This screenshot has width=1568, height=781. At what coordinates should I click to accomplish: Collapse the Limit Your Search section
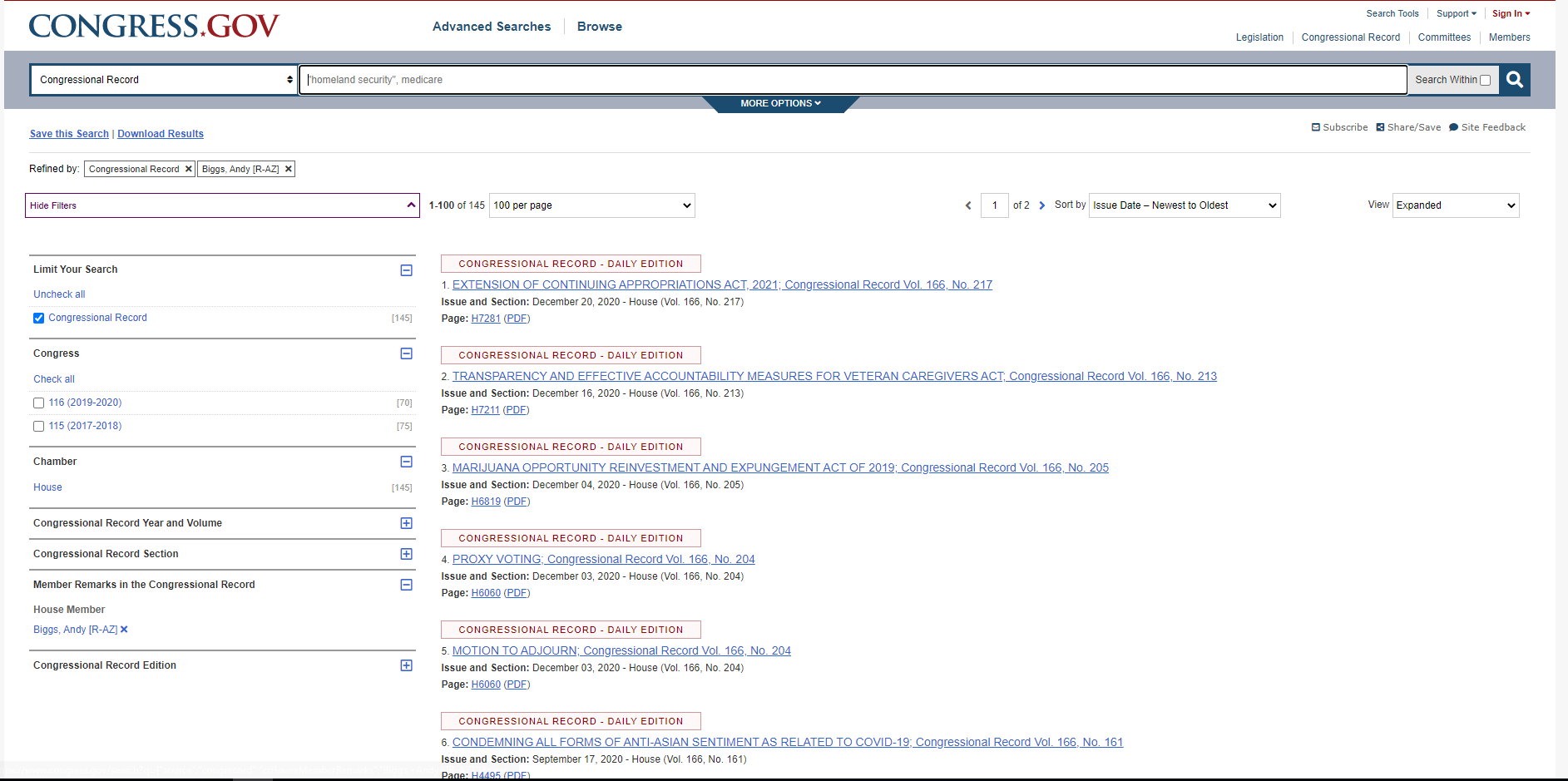click(406, 270)
